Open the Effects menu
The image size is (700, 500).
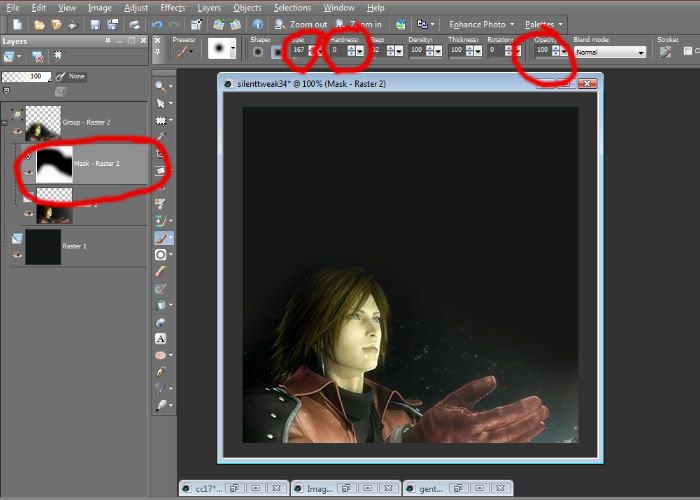pos(172,8)
